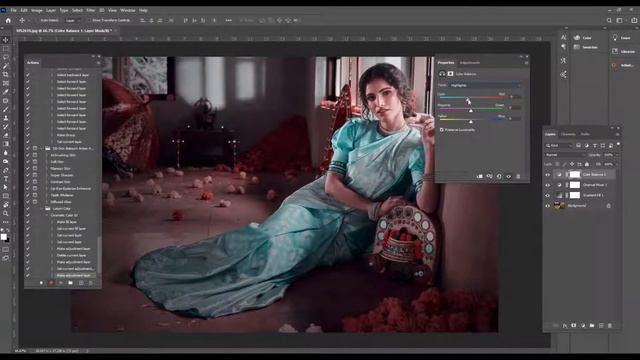This screenshot has width=640, height=360.
Task: Open the Color panel button
Action: click(582, 38)
